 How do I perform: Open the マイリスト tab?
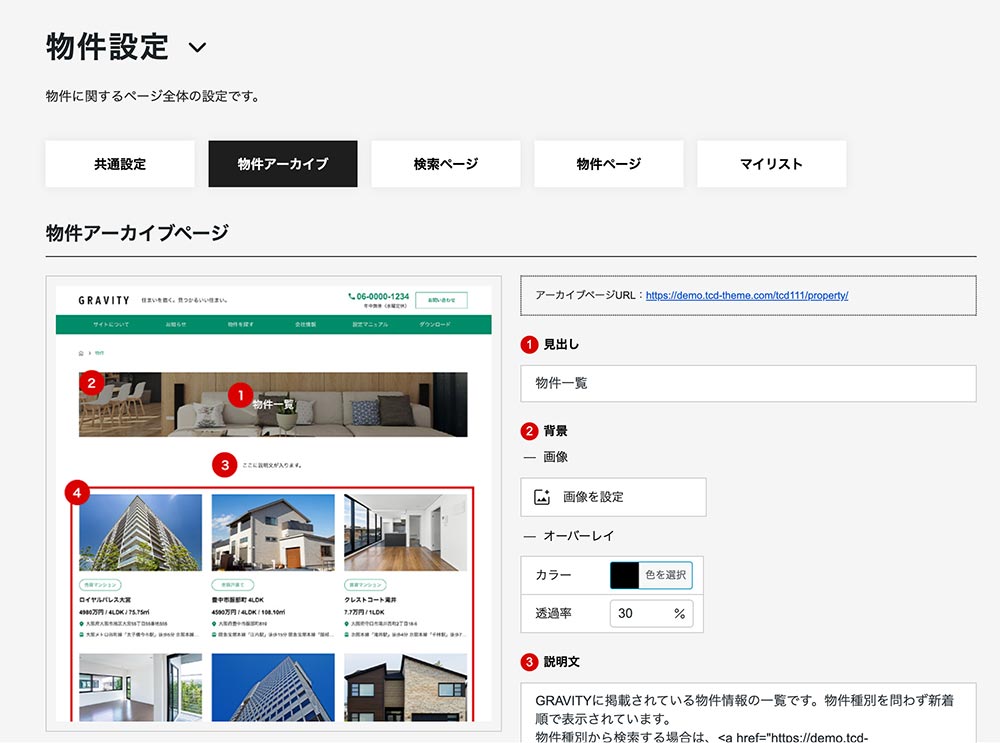coord(771,164)
